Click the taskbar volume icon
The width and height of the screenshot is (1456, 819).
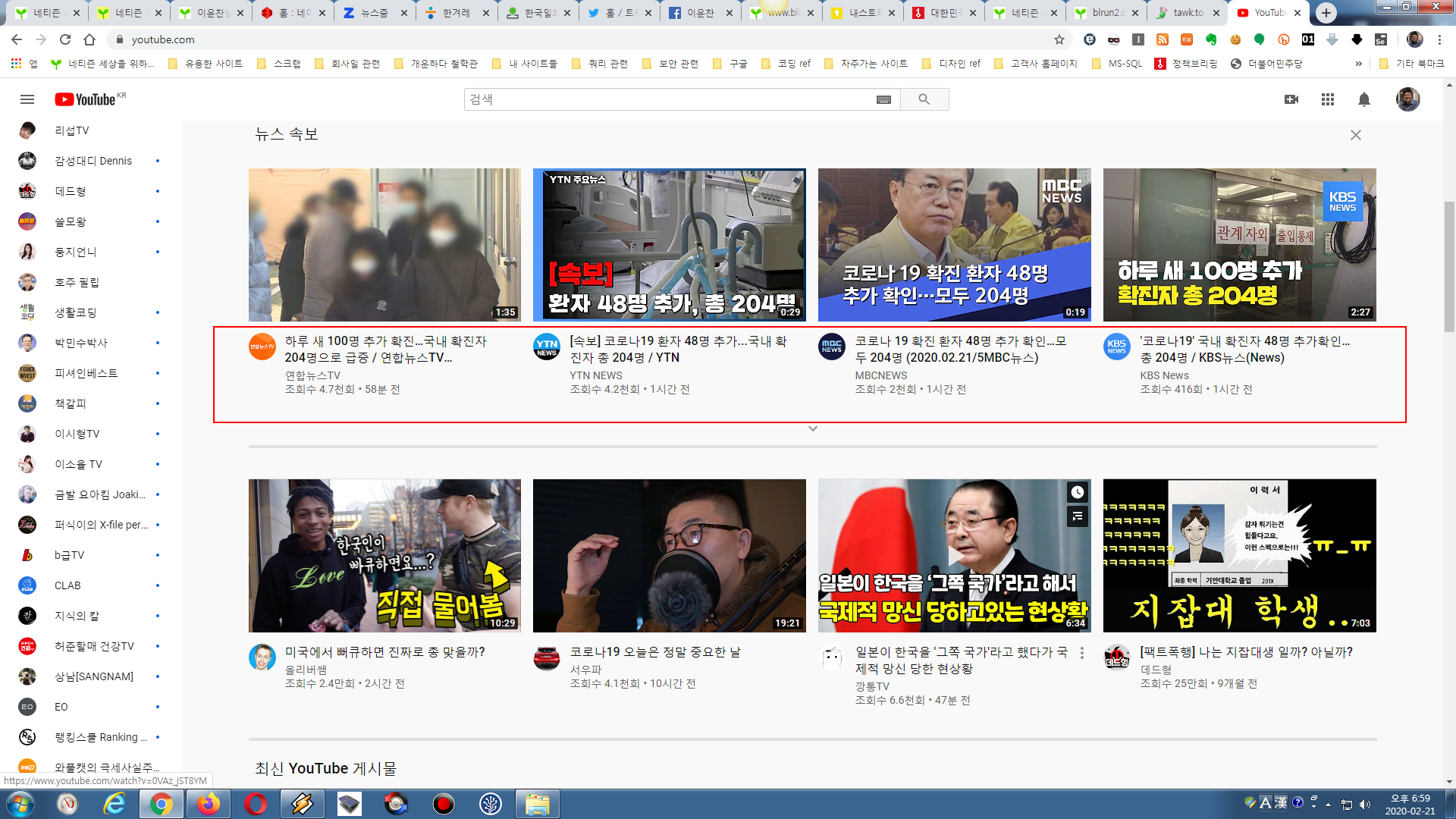tap(1365, 805)
